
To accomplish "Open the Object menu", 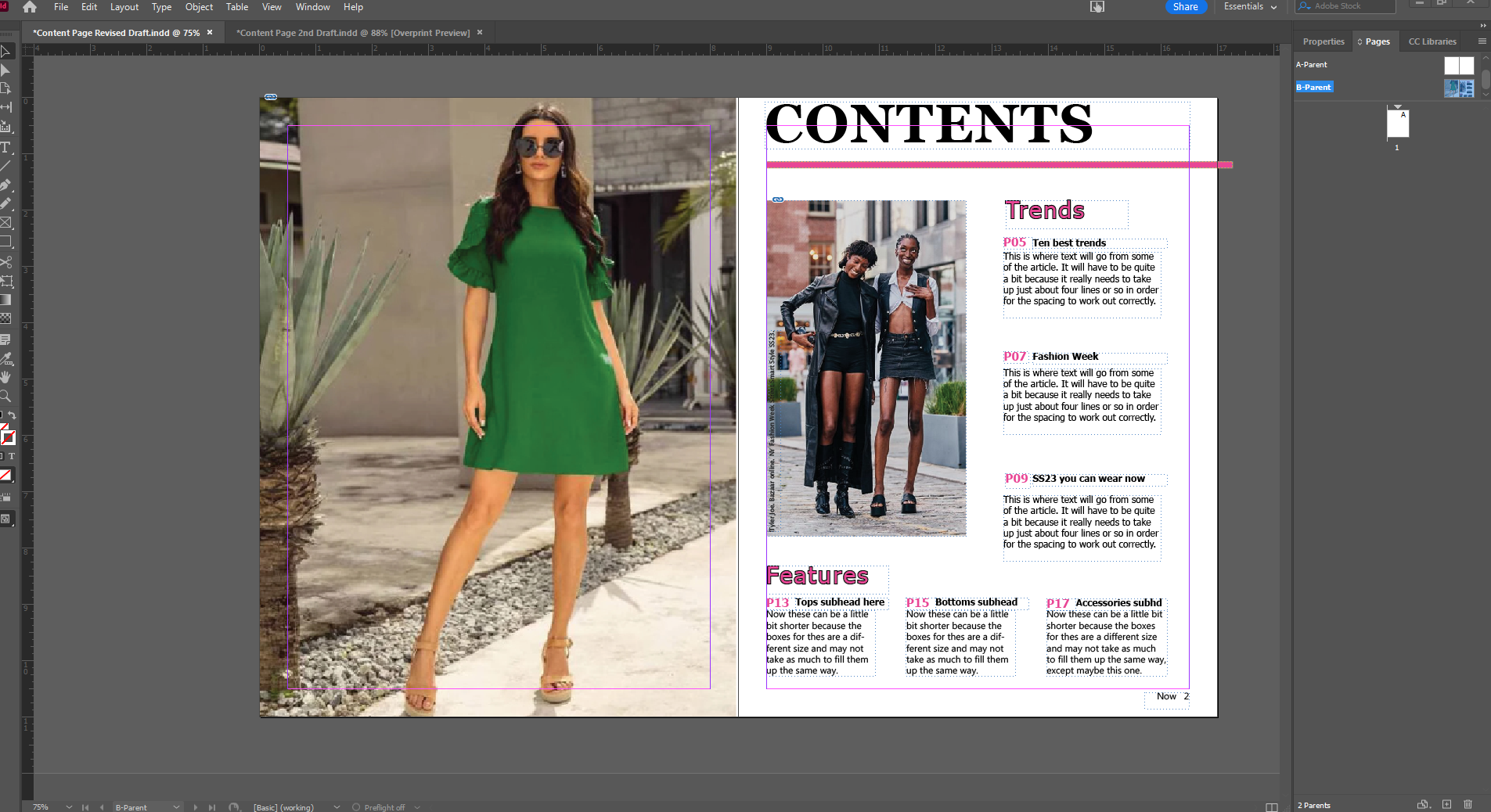I will coord(198,6).
